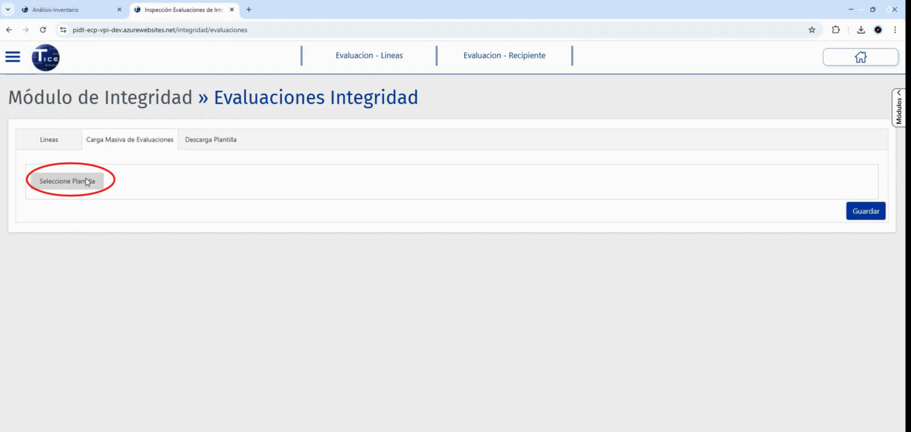This screenshot has height=432, width=911.
Task: Bookmark this page with star icon
Action: tap(812, 30)
